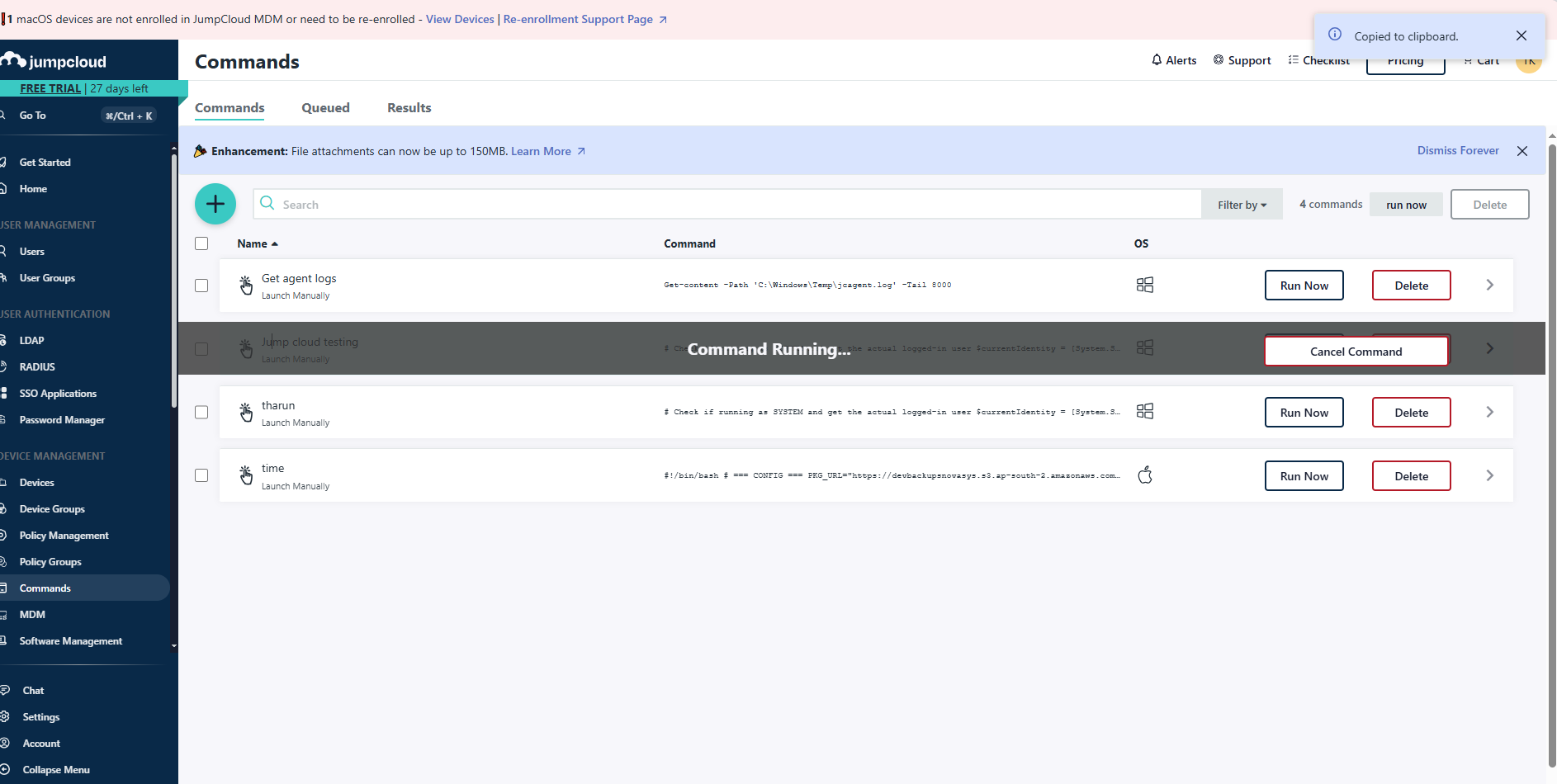Screen dimensions: 1557x784
Task: Close the 'Copied to clipboard' notification
Action: tap(1522, 35)
